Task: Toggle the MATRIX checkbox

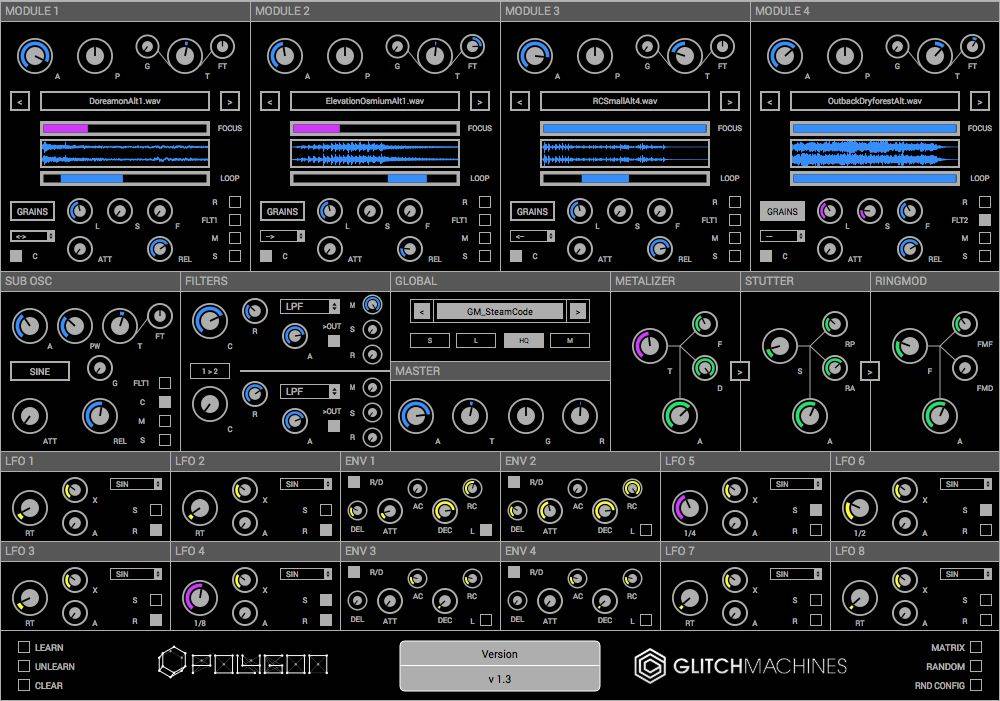Action: [975, 647]
